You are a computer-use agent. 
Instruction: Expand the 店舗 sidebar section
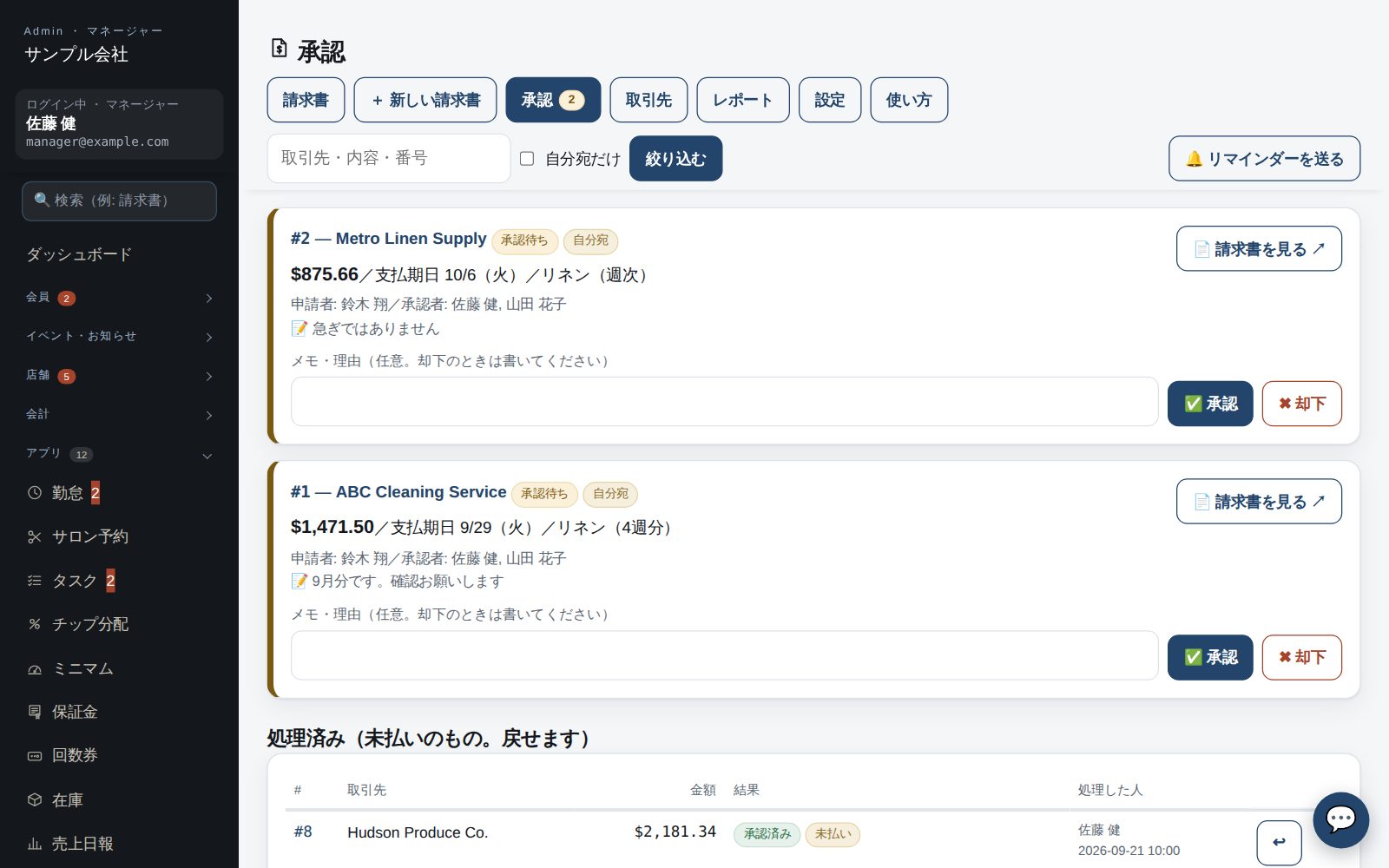tap(119, 376)
